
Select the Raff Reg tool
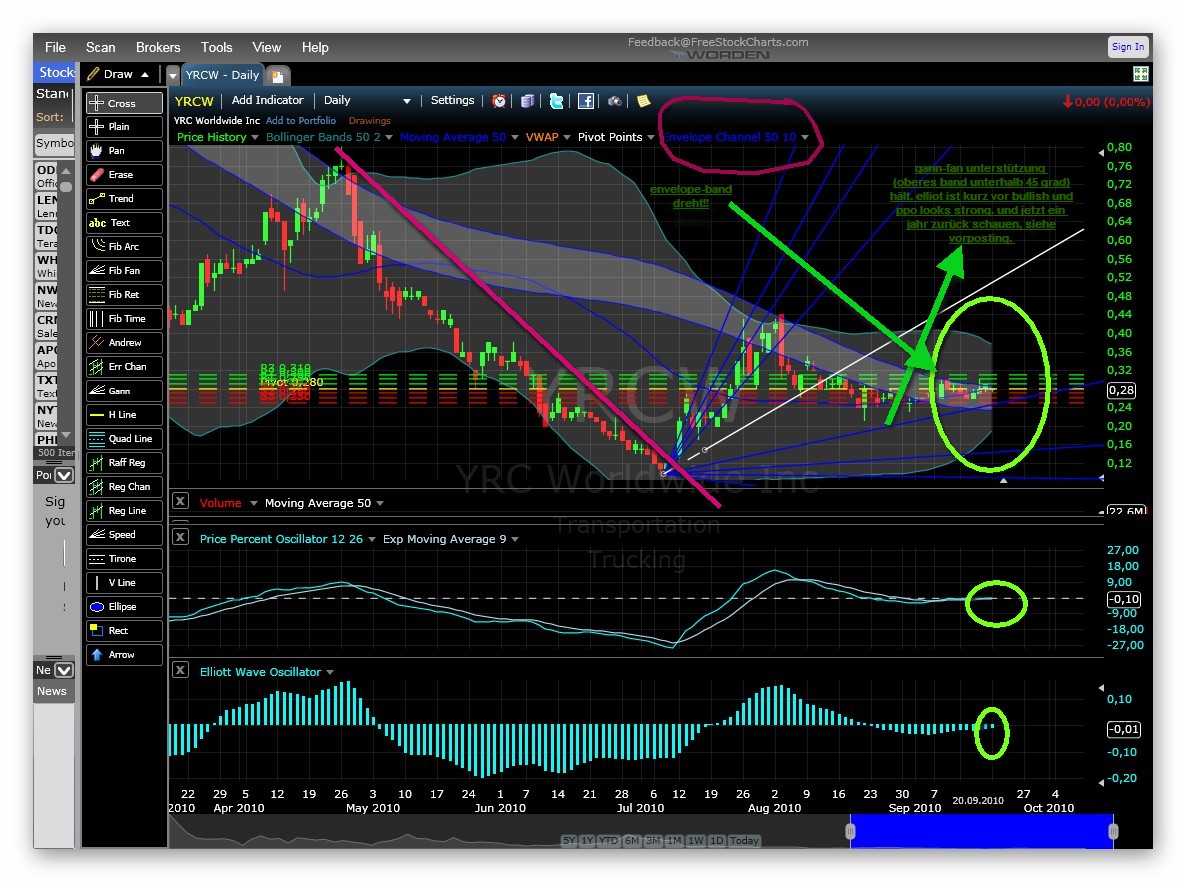pos(124,462)
